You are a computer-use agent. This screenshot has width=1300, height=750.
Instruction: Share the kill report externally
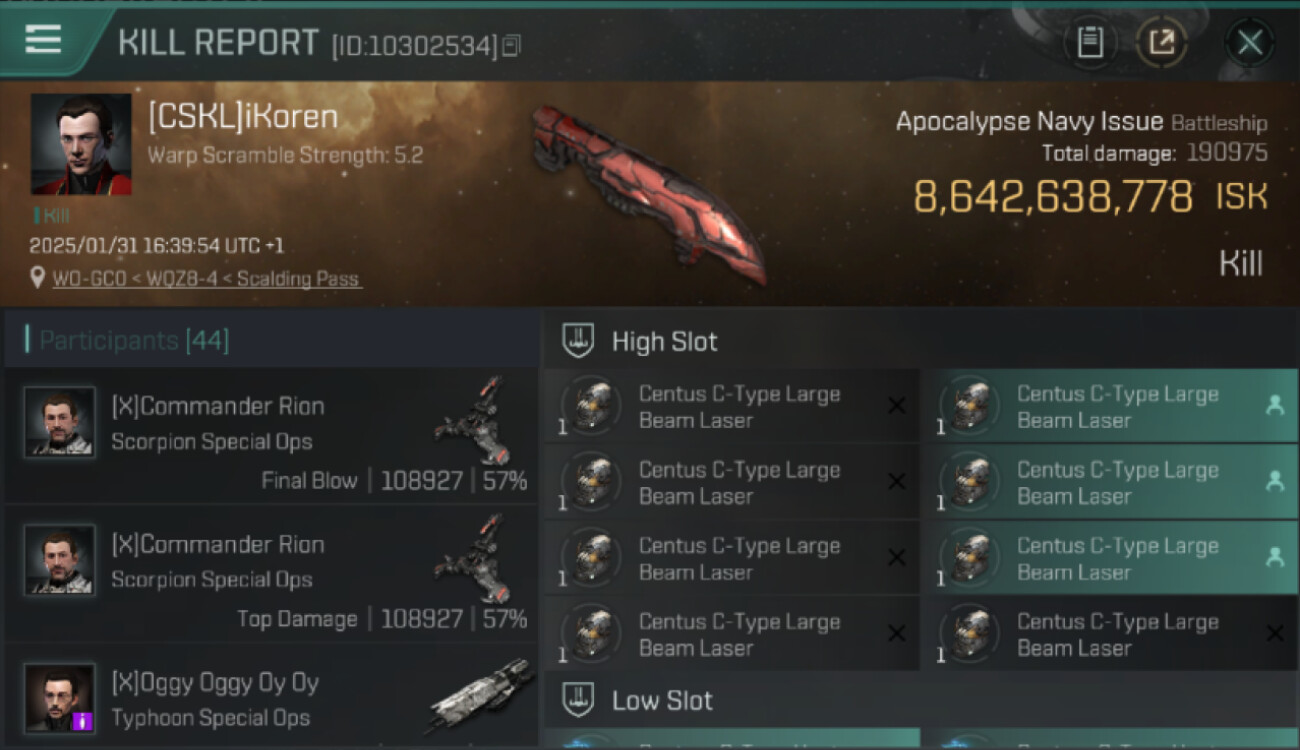(1162, 43)
